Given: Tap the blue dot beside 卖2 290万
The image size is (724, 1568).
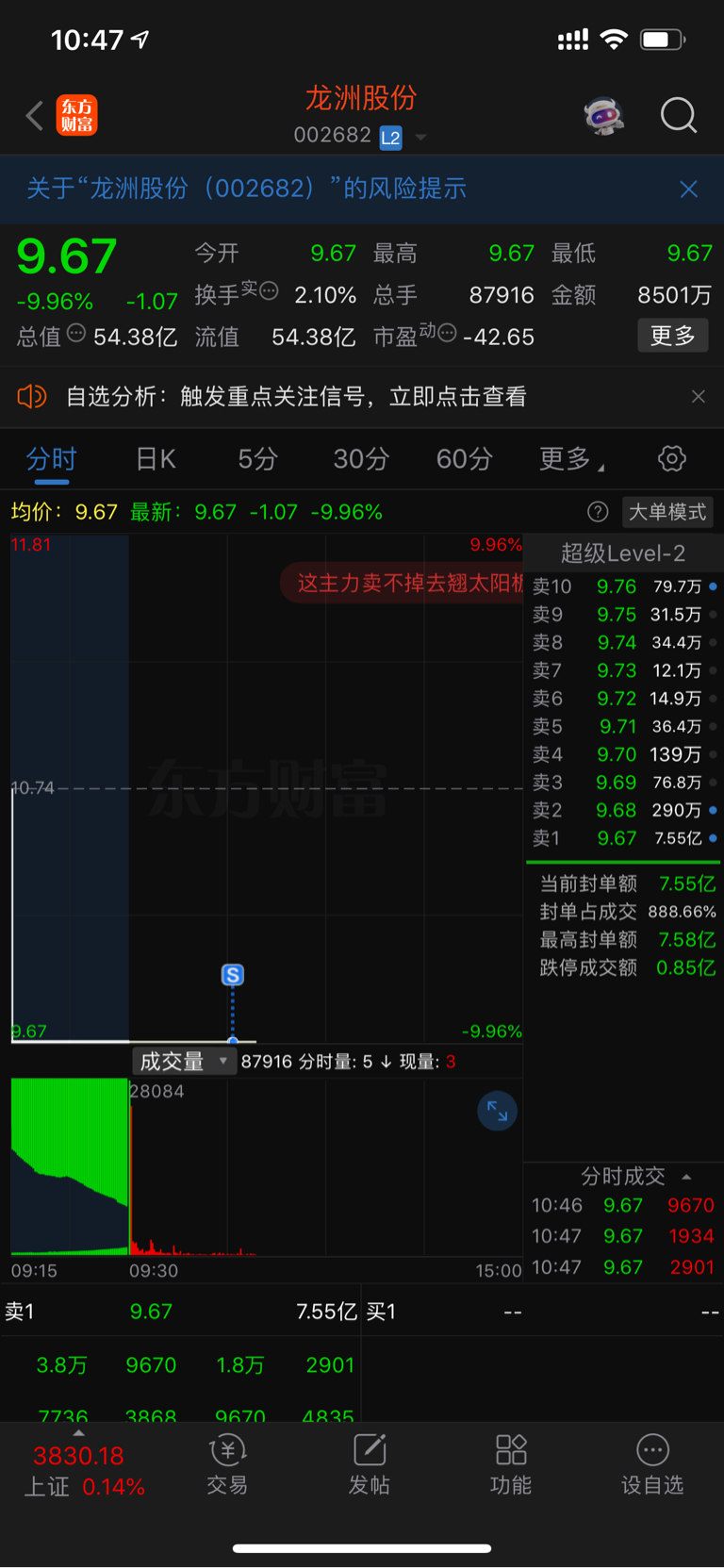Looking at the screenshot, I should point(713,810).
